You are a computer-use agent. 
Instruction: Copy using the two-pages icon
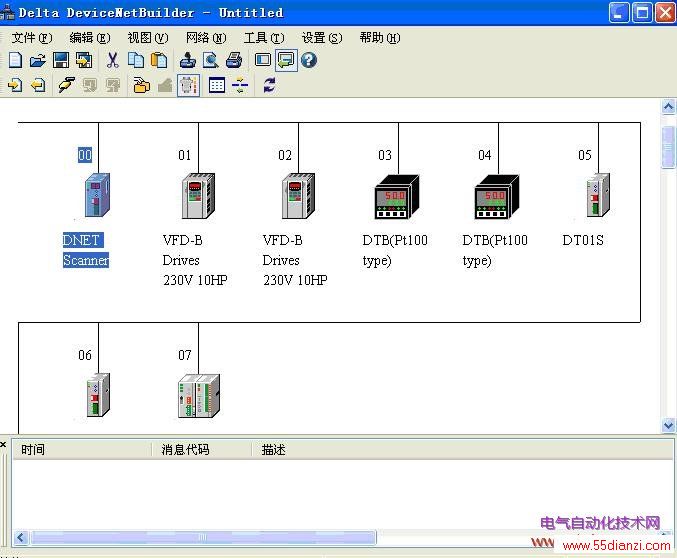[x=136, y=60]
